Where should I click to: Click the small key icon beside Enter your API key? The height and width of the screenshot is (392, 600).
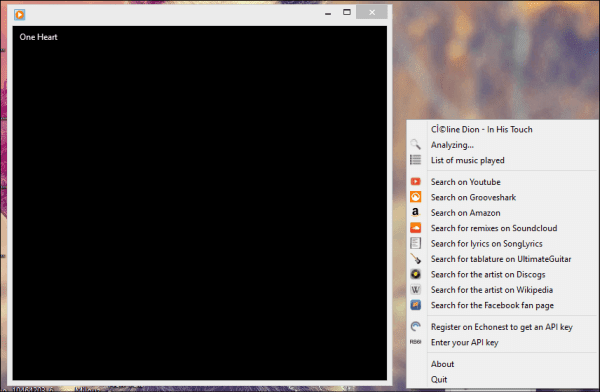point(416,342)
